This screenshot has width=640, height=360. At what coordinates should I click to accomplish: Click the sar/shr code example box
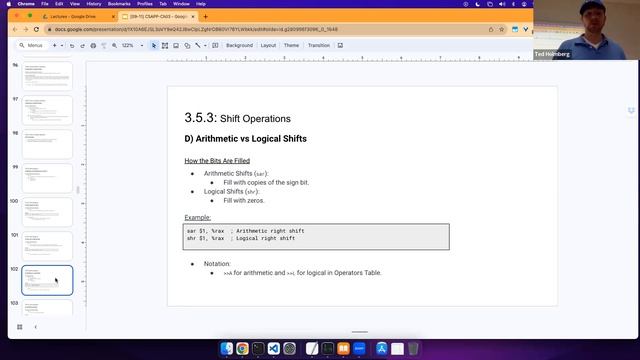[x=316, y=237]
